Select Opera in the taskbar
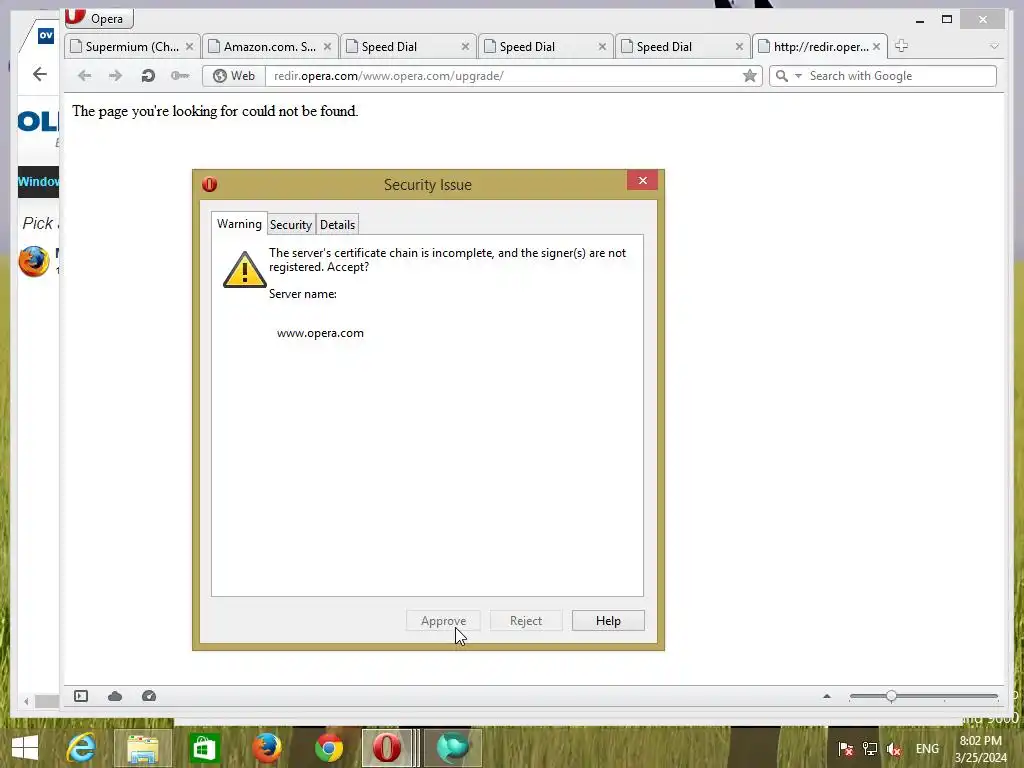 coord(387,748)
